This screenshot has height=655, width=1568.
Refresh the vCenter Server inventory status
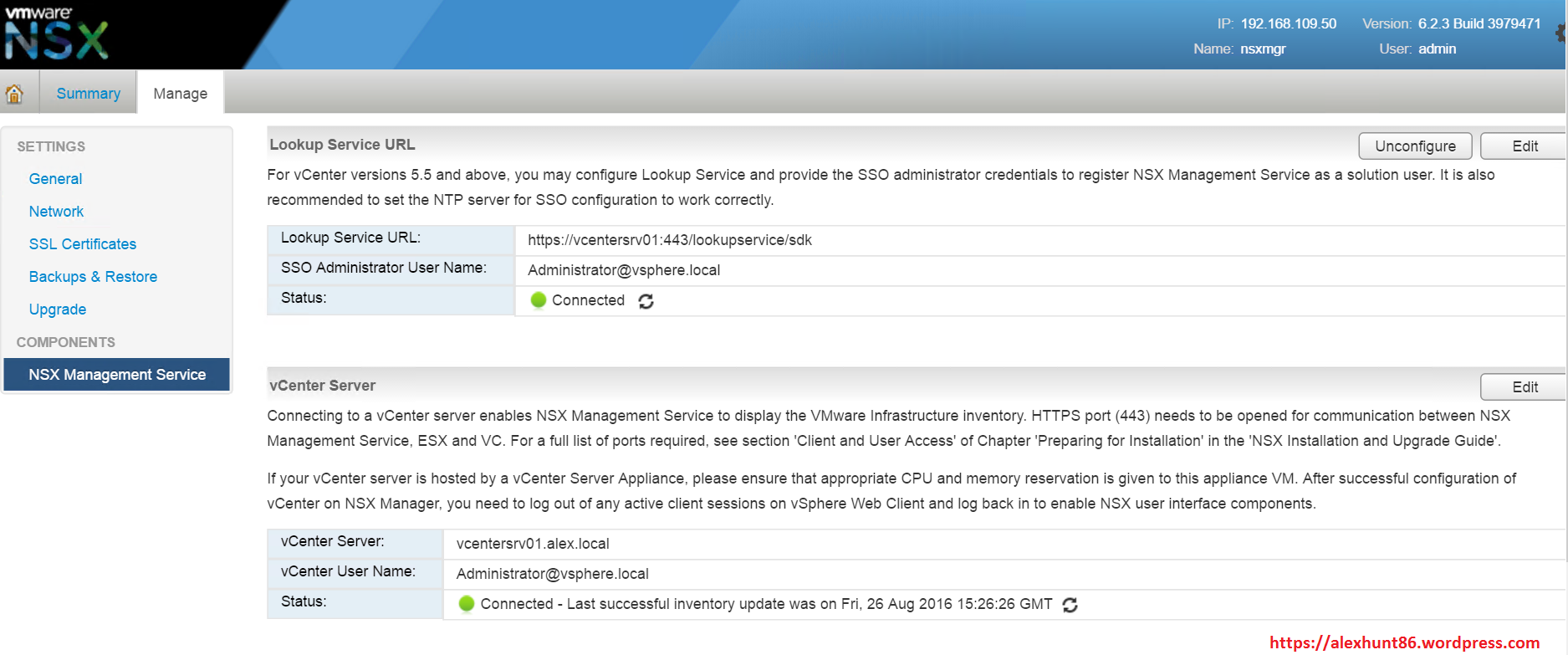coord(1070,605)
